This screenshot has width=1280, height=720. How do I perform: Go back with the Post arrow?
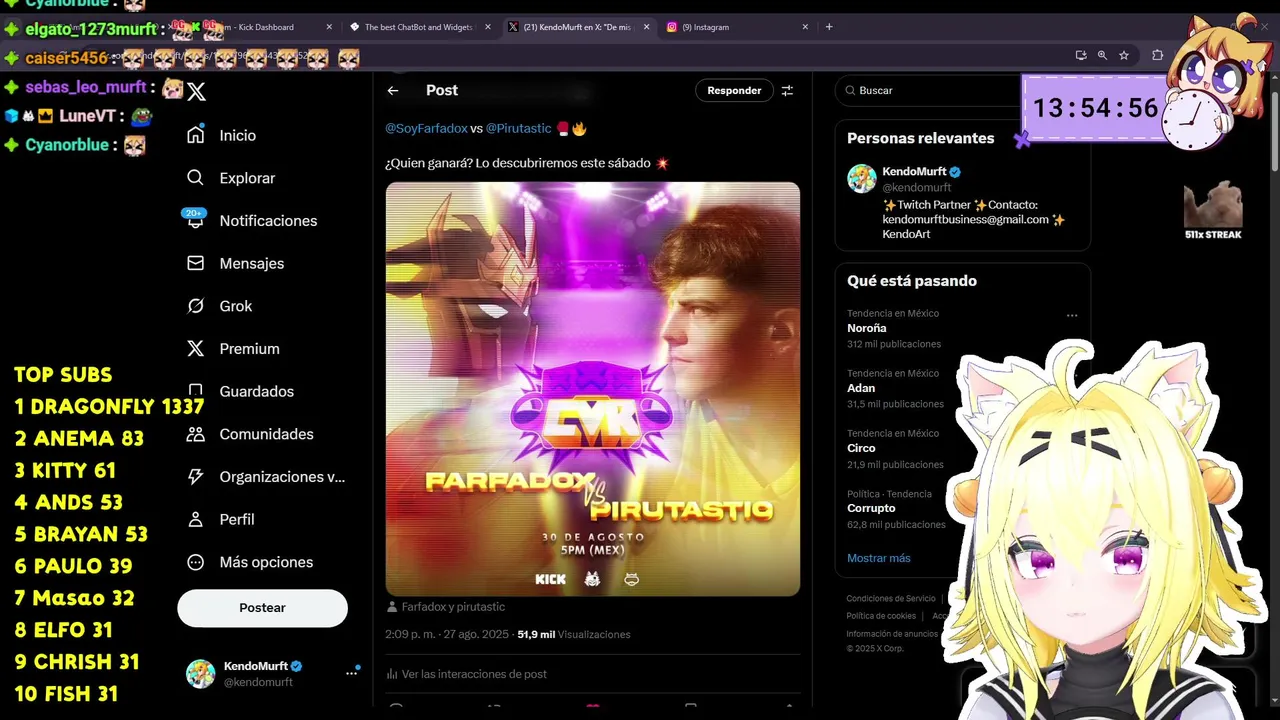(393, 90)
